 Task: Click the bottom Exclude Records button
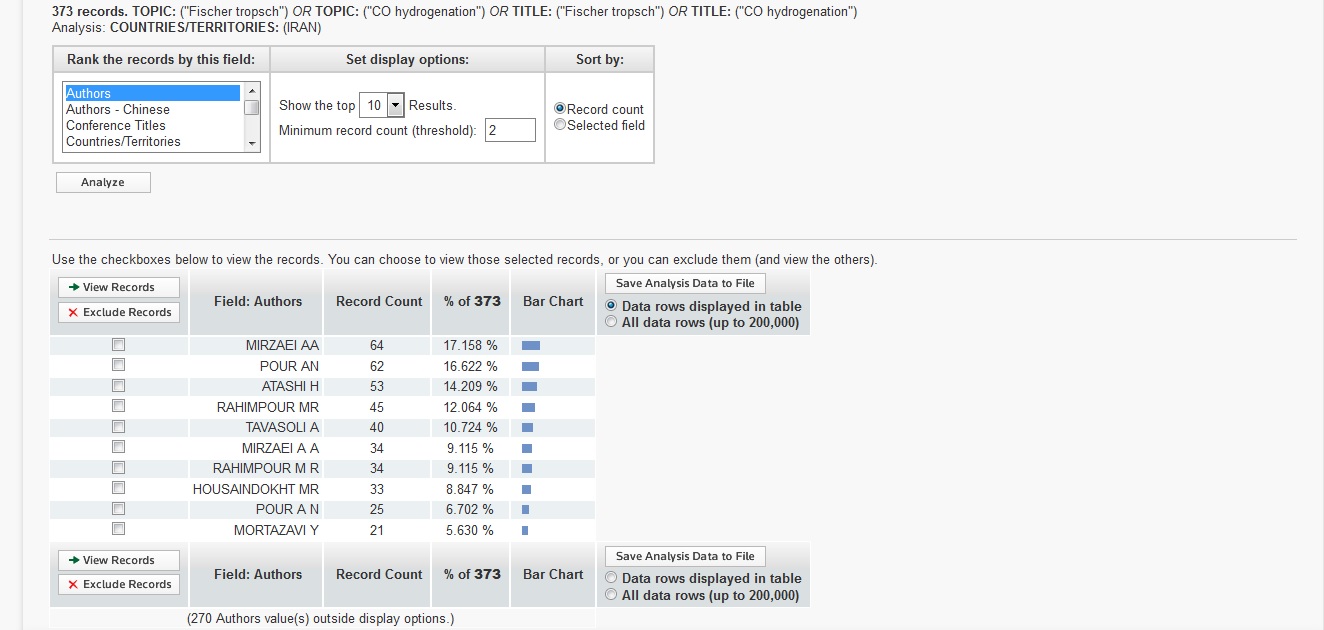(119, 584)
